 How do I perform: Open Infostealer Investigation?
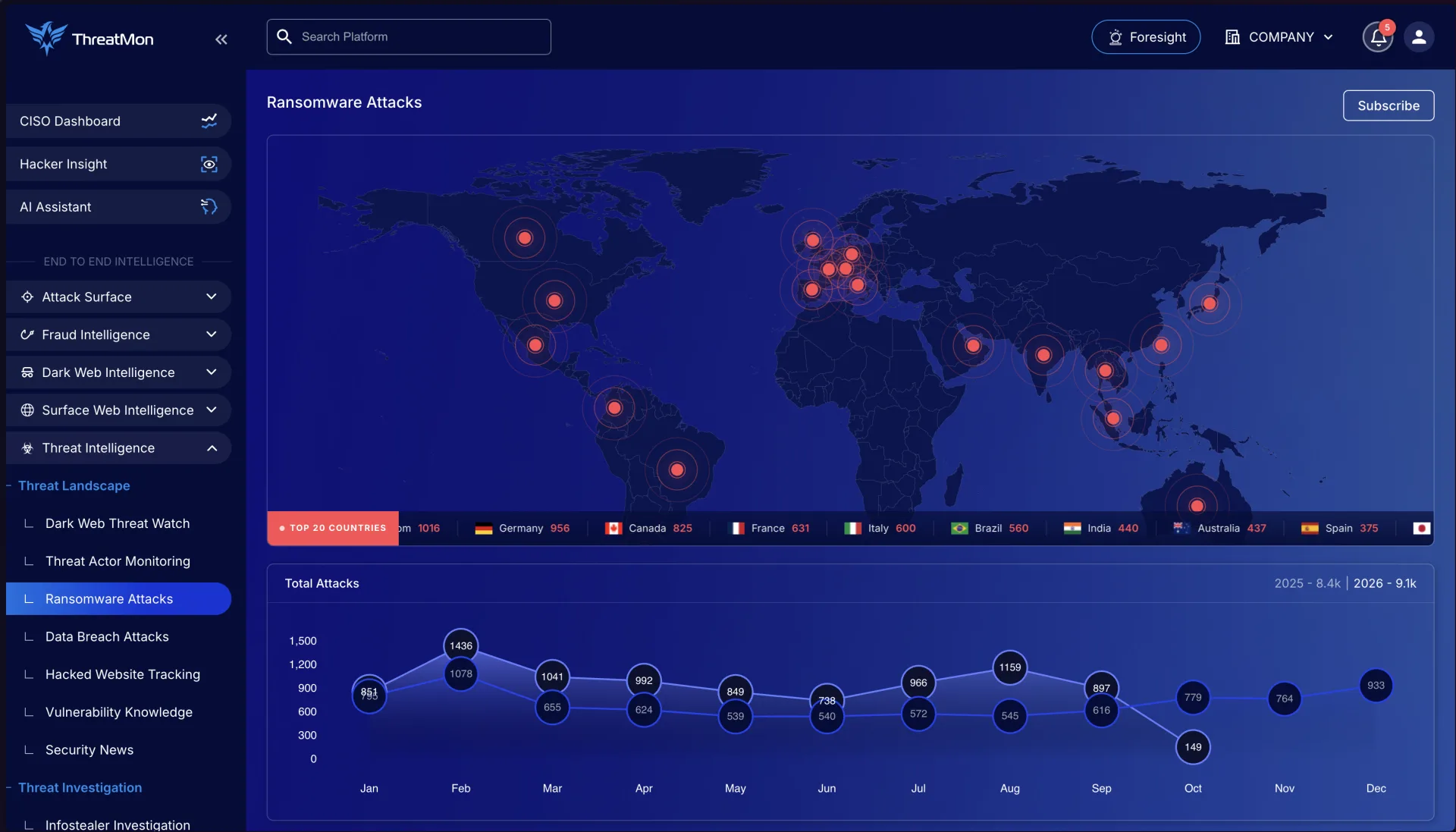point(118,824)
